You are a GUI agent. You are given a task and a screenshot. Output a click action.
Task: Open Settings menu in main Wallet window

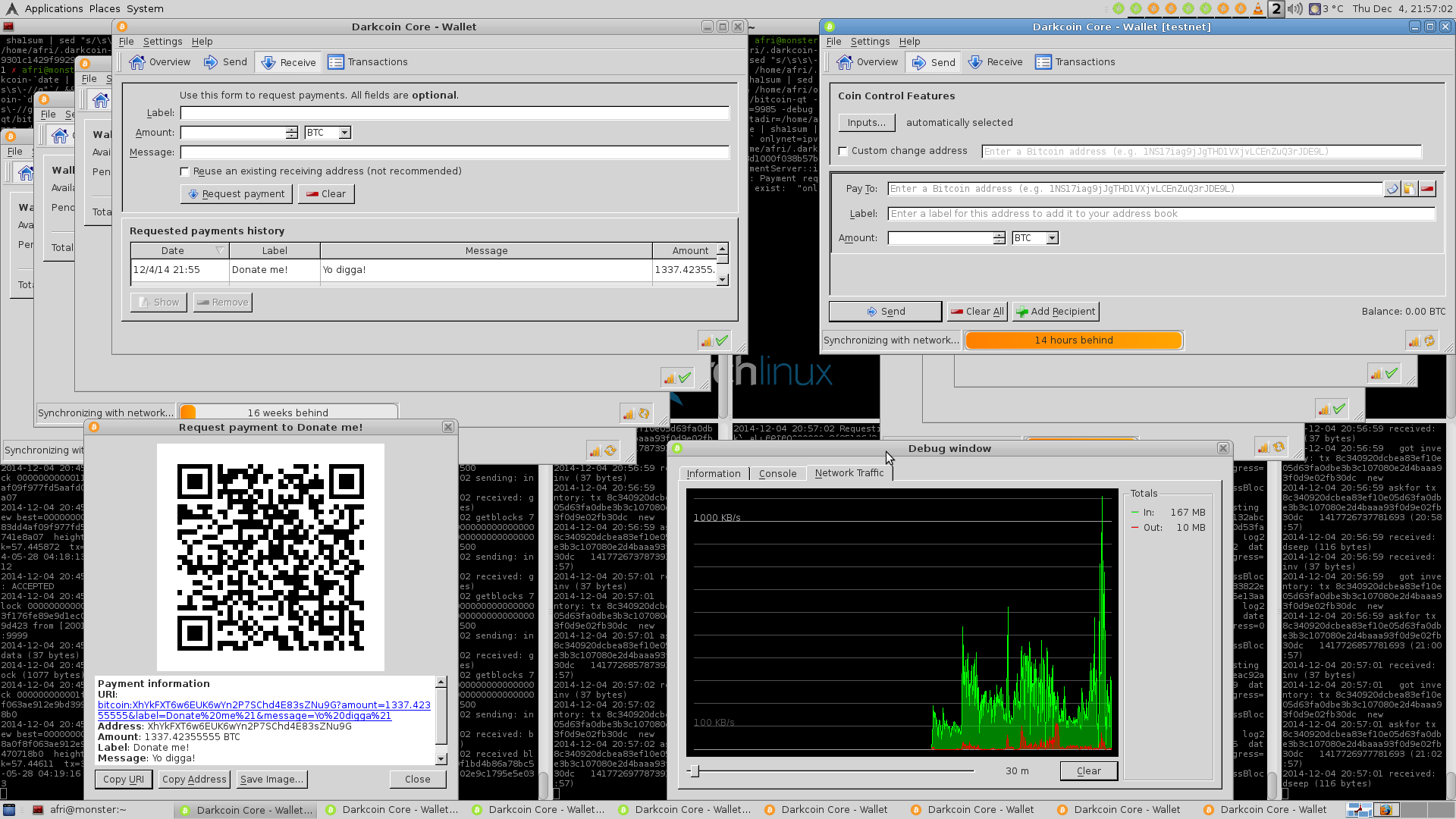click(162, 42)
